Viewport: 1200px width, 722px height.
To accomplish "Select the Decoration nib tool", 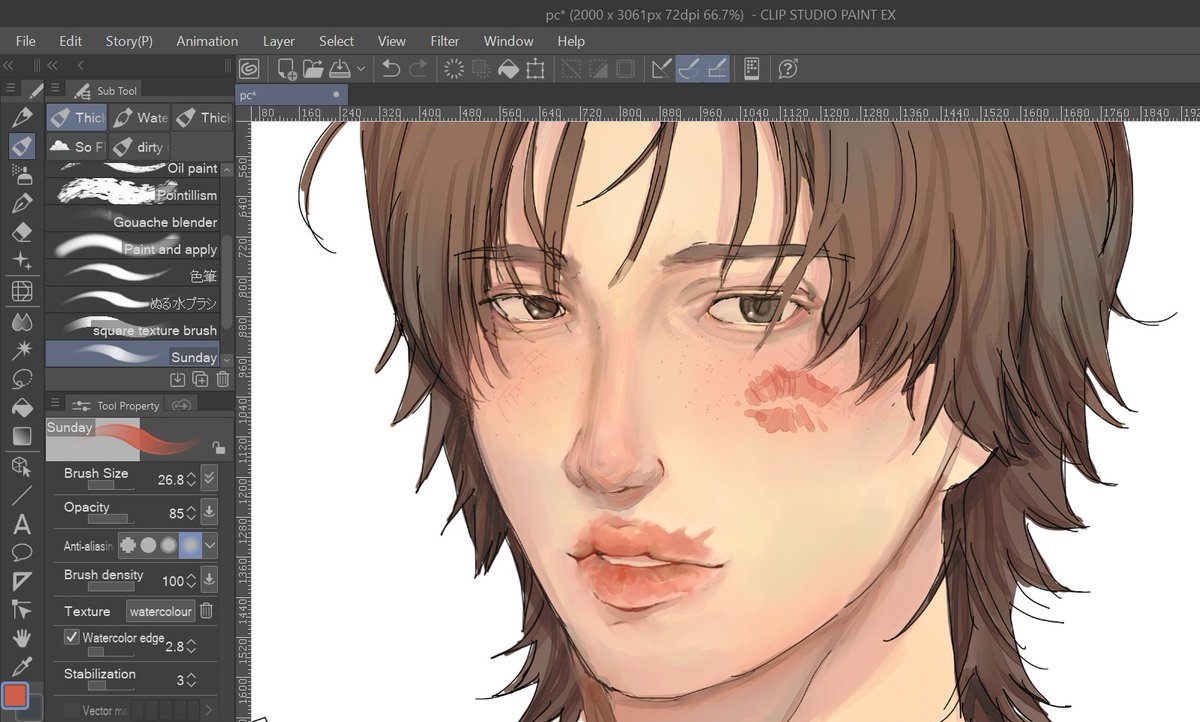I will tap(22, 204).
